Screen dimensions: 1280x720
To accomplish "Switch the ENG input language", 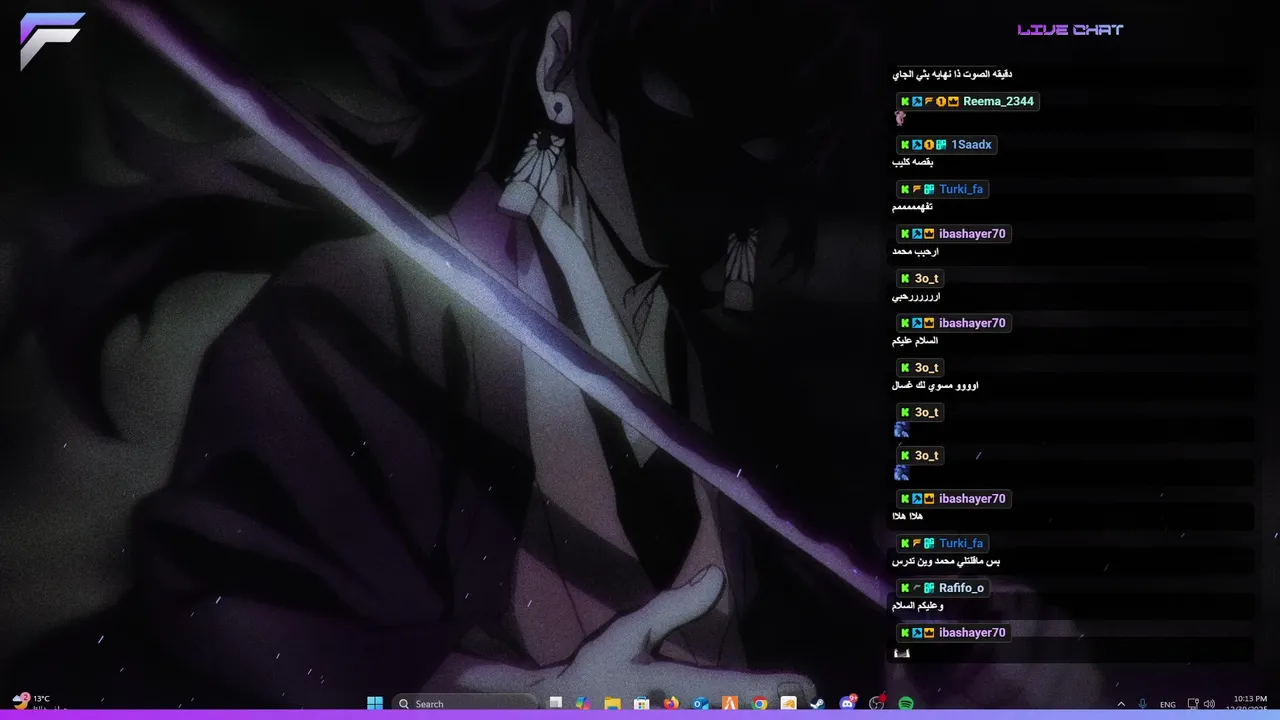I will point(1167,704).
